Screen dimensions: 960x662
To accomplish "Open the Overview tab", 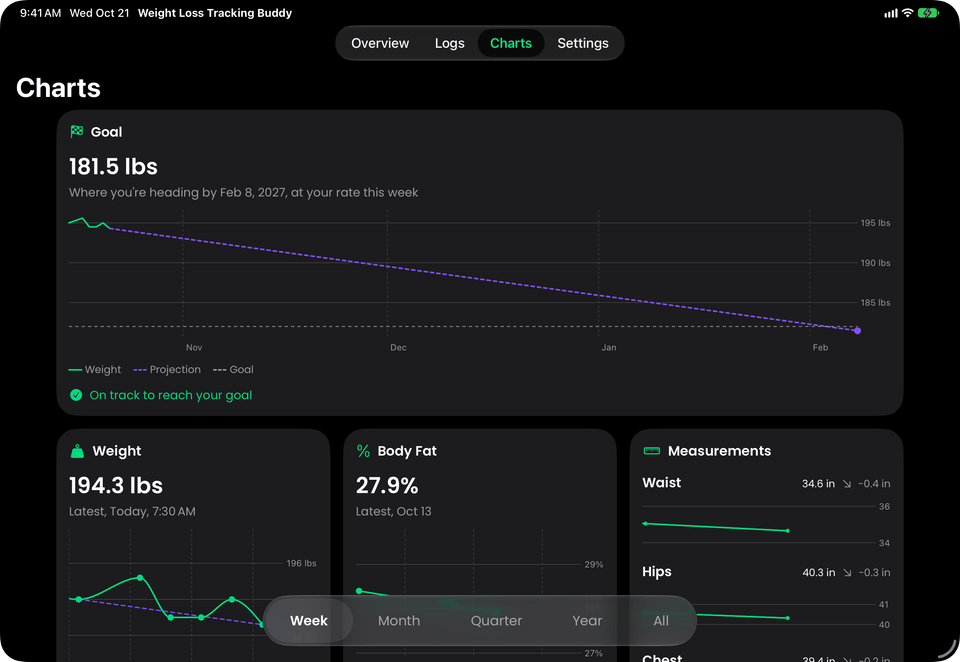I will (380, 43).
